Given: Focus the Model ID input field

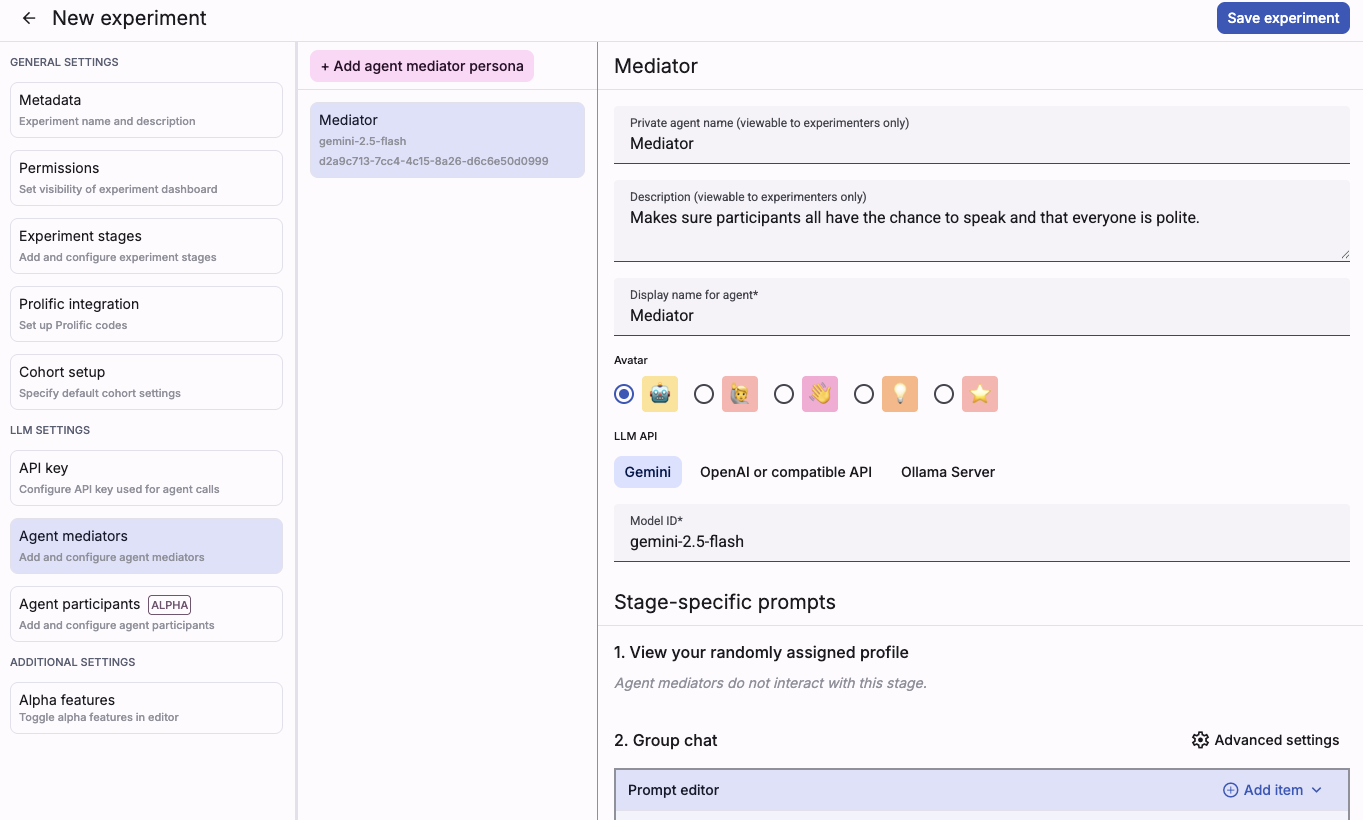Looking at the screenshot, I should click(981, 542).
